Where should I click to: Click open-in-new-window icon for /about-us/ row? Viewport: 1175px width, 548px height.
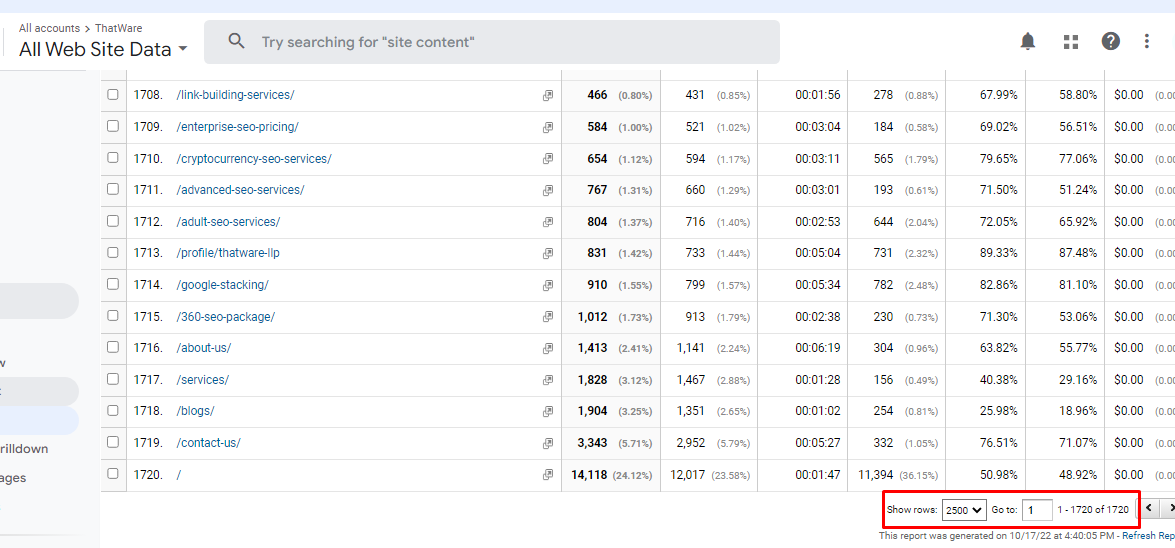click(x=548, y=348)
